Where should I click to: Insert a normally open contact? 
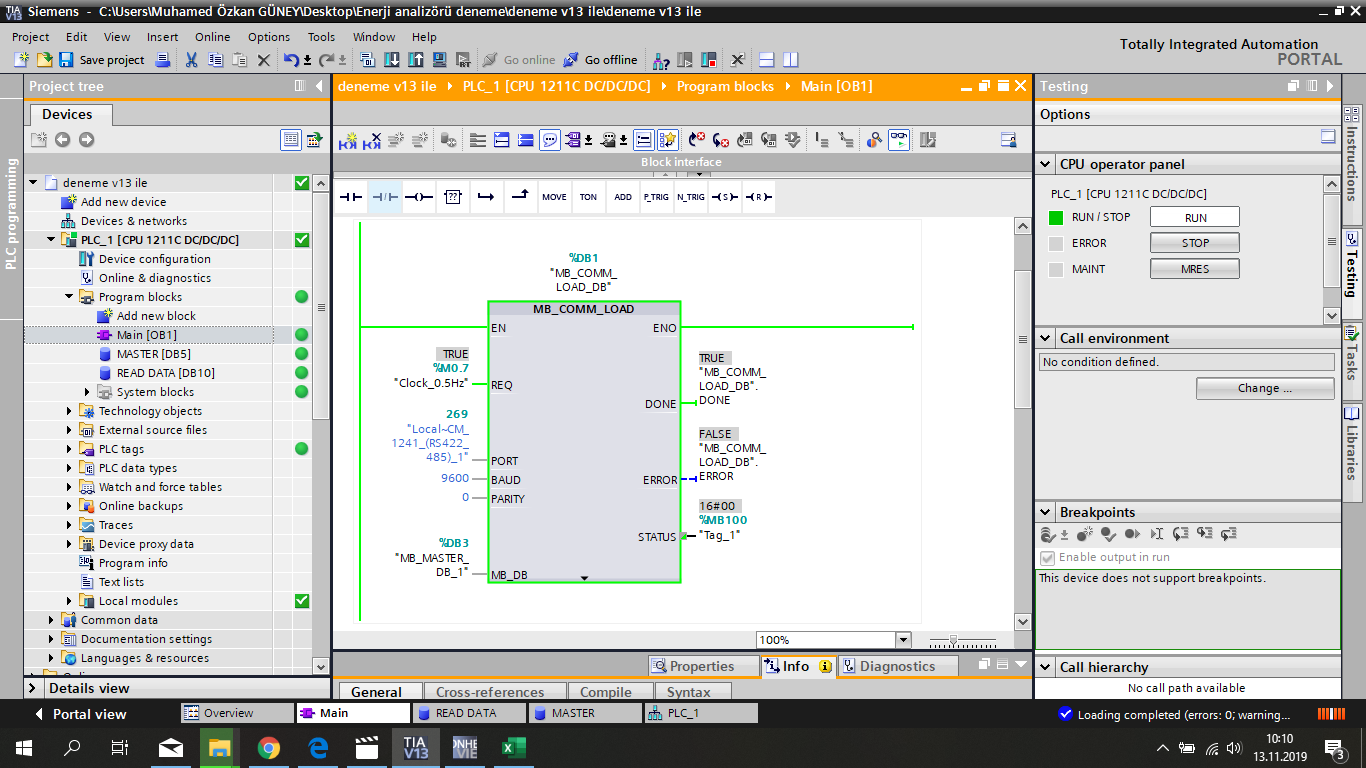(x=351, y=197)
